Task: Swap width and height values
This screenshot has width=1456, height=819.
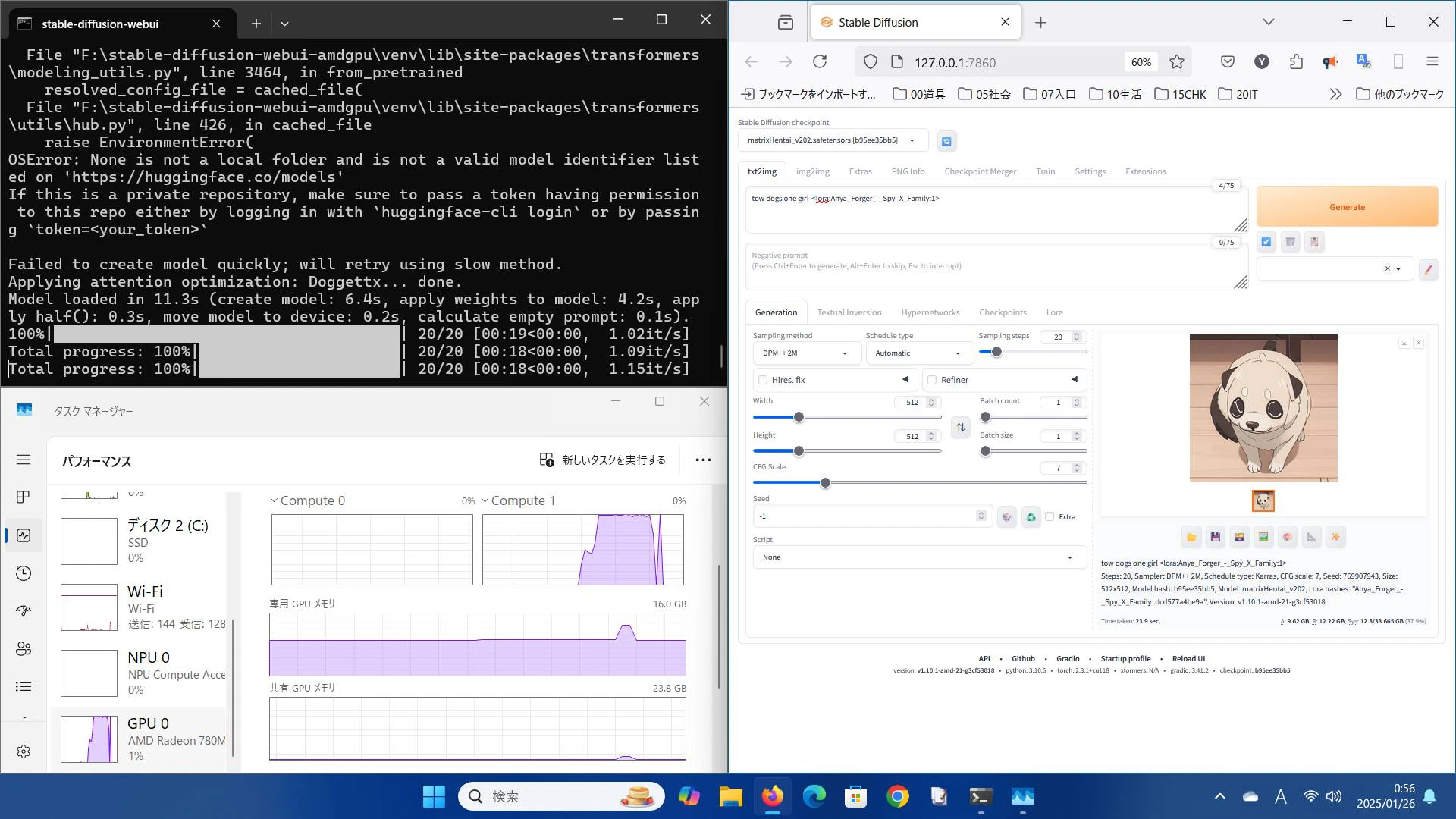Action: [961, 428]
